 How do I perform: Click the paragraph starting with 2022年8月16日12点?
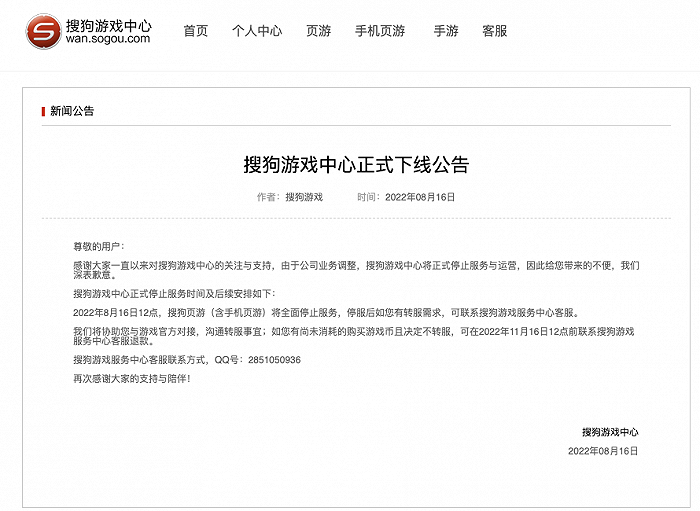325,313
